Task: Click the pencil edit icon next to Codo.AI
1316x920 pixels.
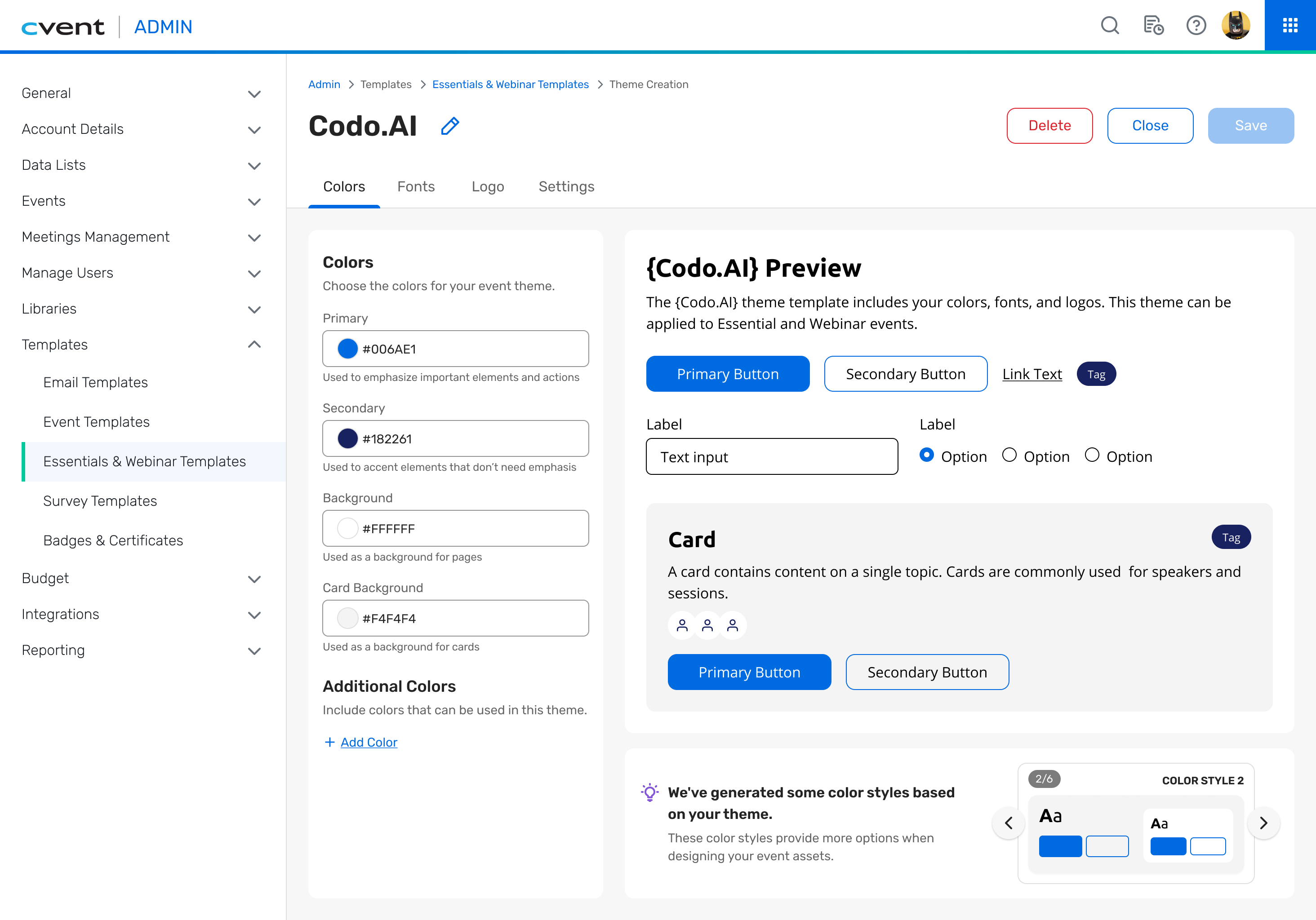Action: pos(450,126)
